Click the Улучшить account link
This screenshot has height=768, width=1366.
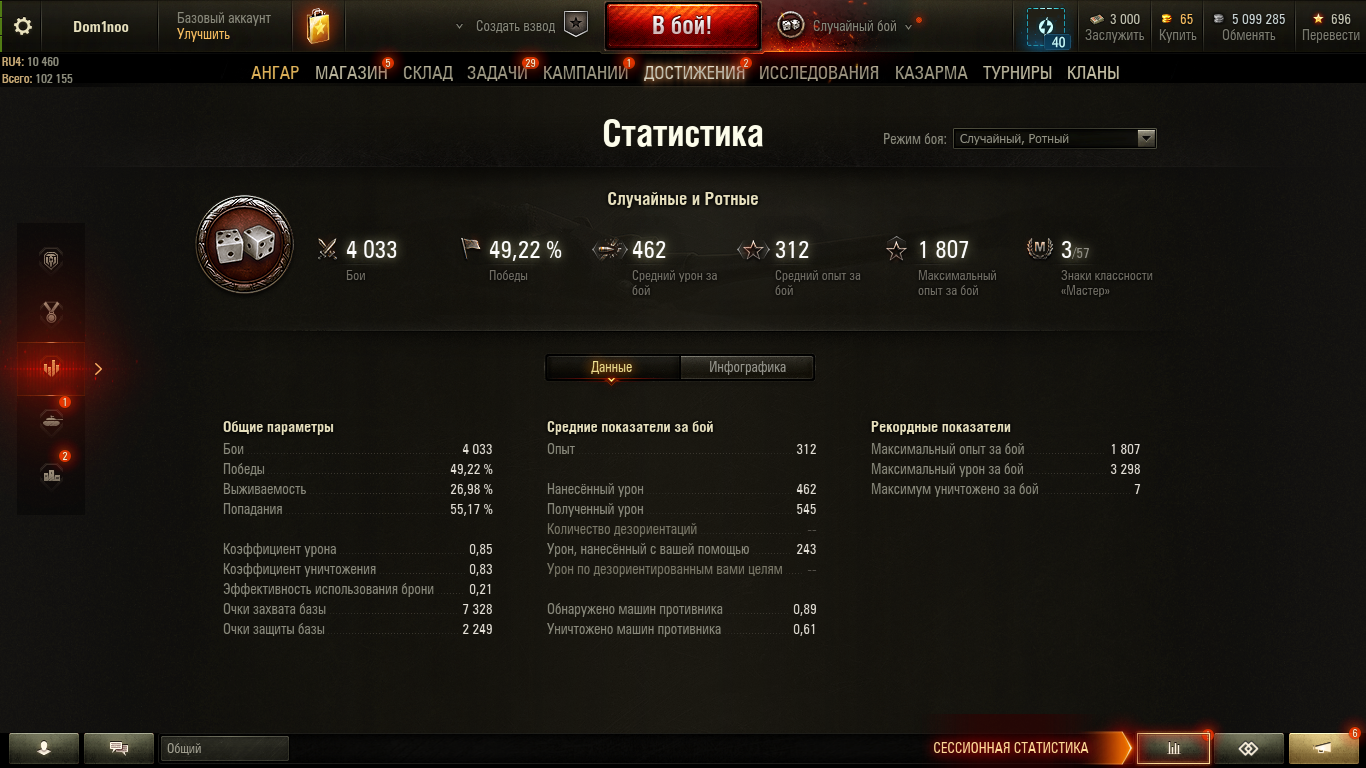click(x=203, y=34)
